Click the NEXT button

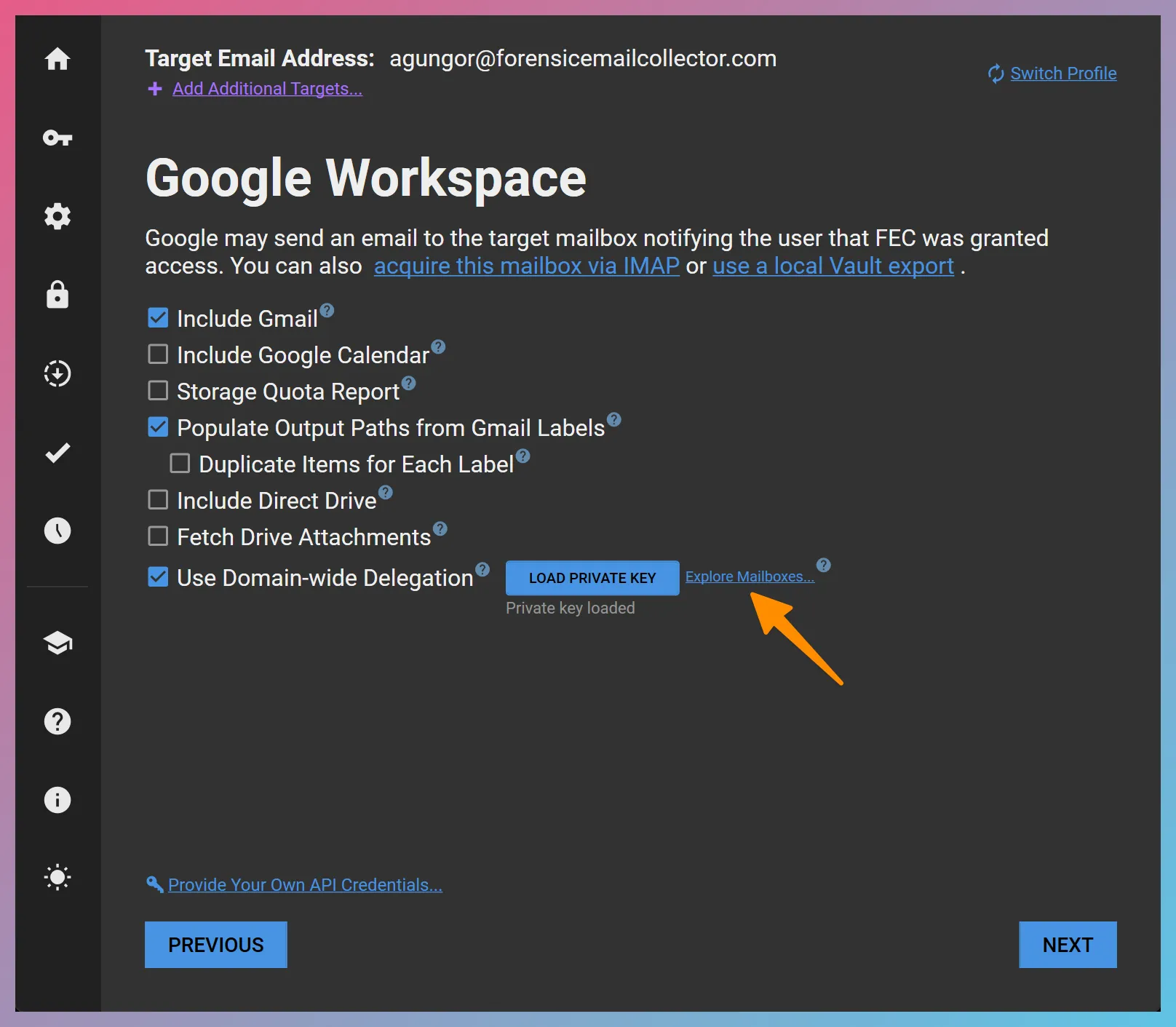click(1067, 945)
